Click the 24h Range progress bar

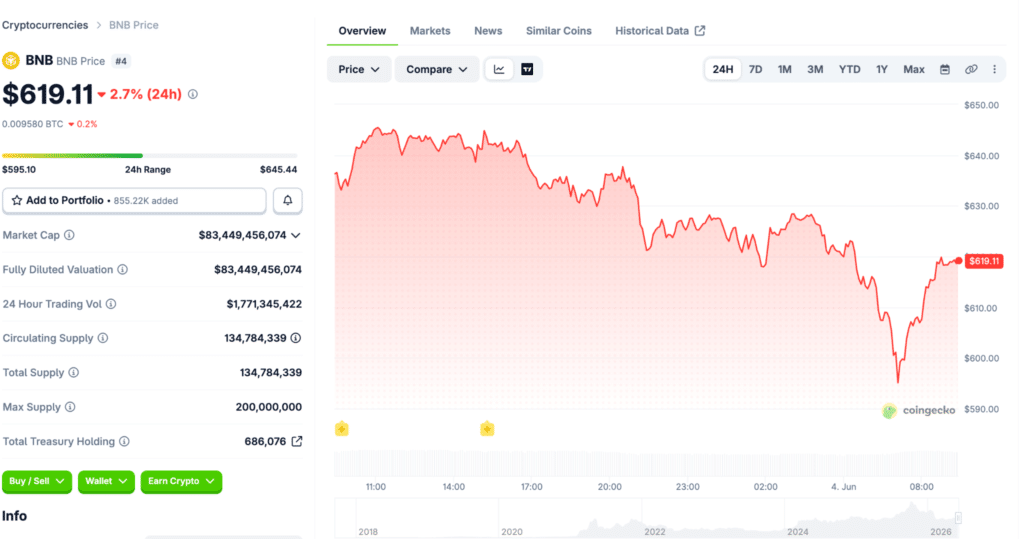point(150,155)
